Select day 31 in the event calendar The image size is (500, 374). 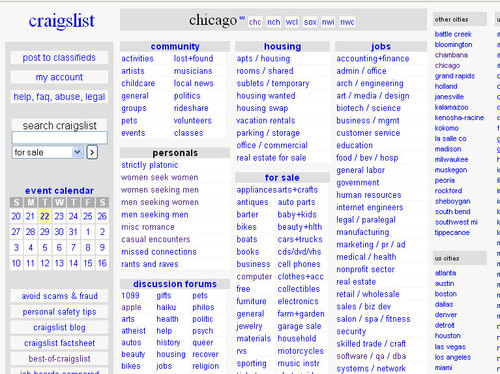click(73, 232)
